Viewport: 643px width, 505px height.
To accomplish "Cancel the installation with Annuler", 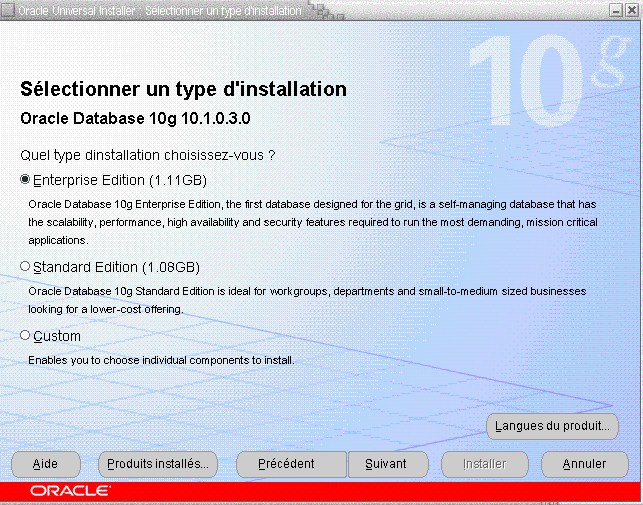I will 584,464.
